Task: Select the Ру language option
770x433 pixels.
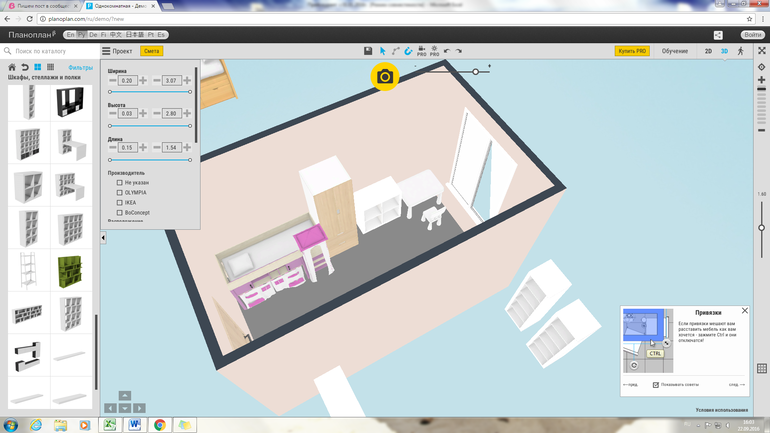Action: tap(82, 35)
